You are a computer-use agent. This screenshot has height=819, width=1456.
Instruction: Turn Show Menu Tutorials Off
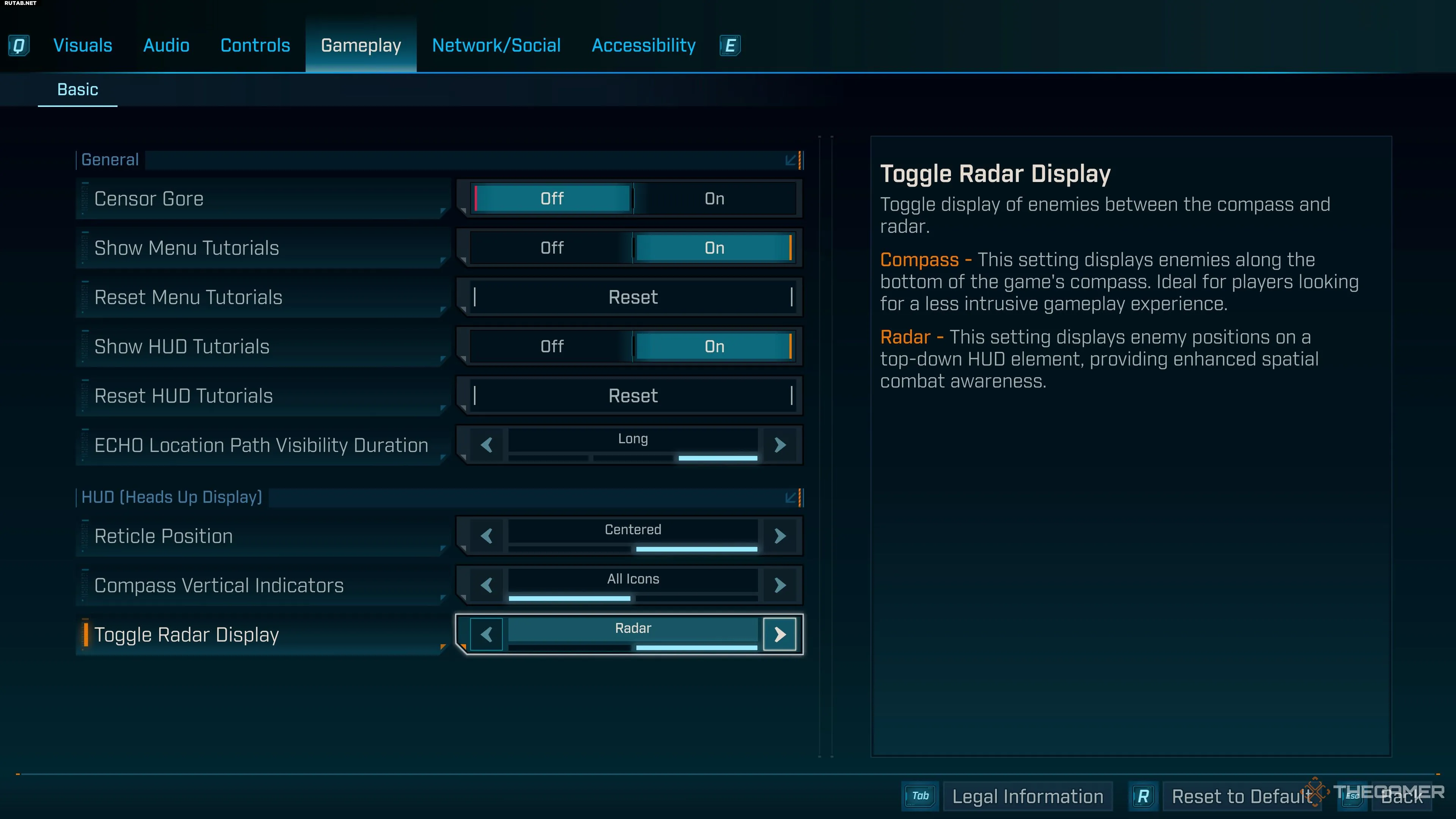click(552, 248)
